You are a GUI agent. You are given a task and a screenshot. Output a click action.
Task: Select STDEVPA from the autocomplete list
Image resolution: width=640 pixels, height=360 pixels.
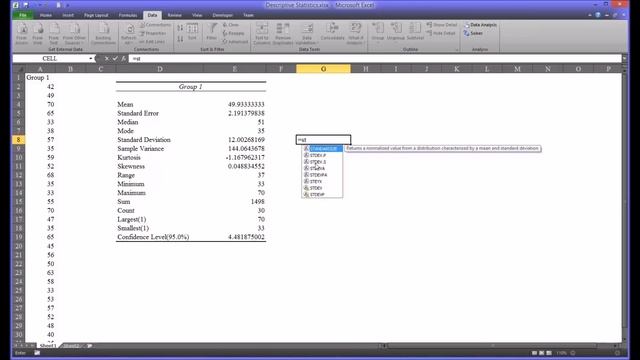322,175
